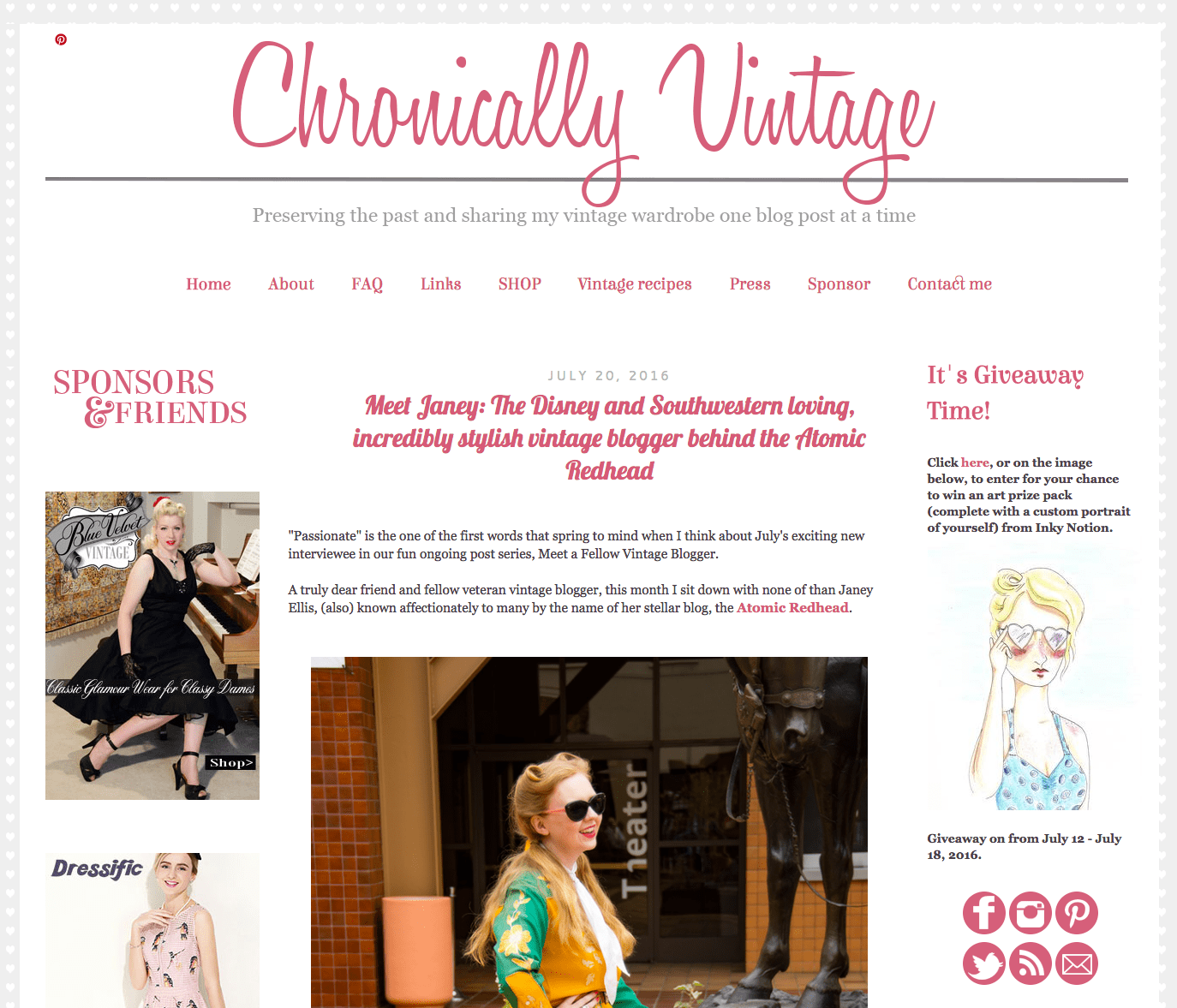Screen dimensions: 1177x1008
Task: Go to the Home menu item
Action: [x=208, y=284]
